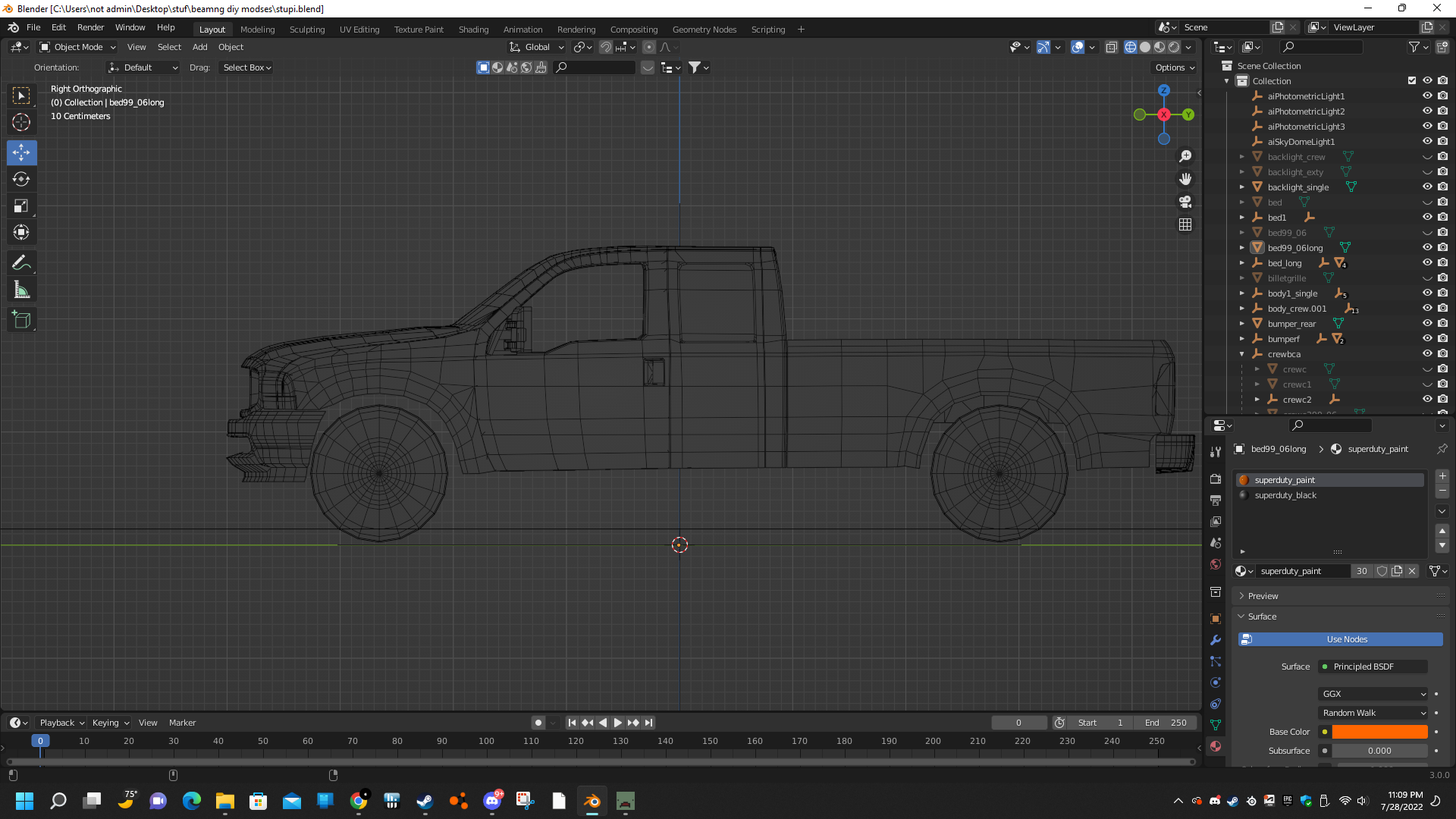Open the Playback popover in timeline
Screen dimensions: 1456x819
point(61,723)
